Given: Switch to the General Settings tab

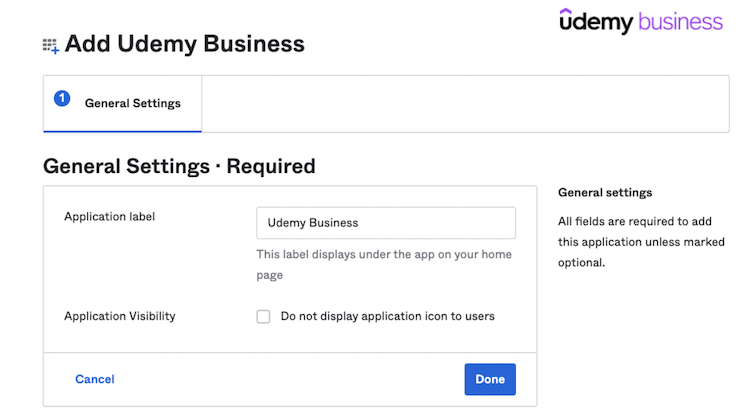Looking at the screenshot, I should (132, 103).
